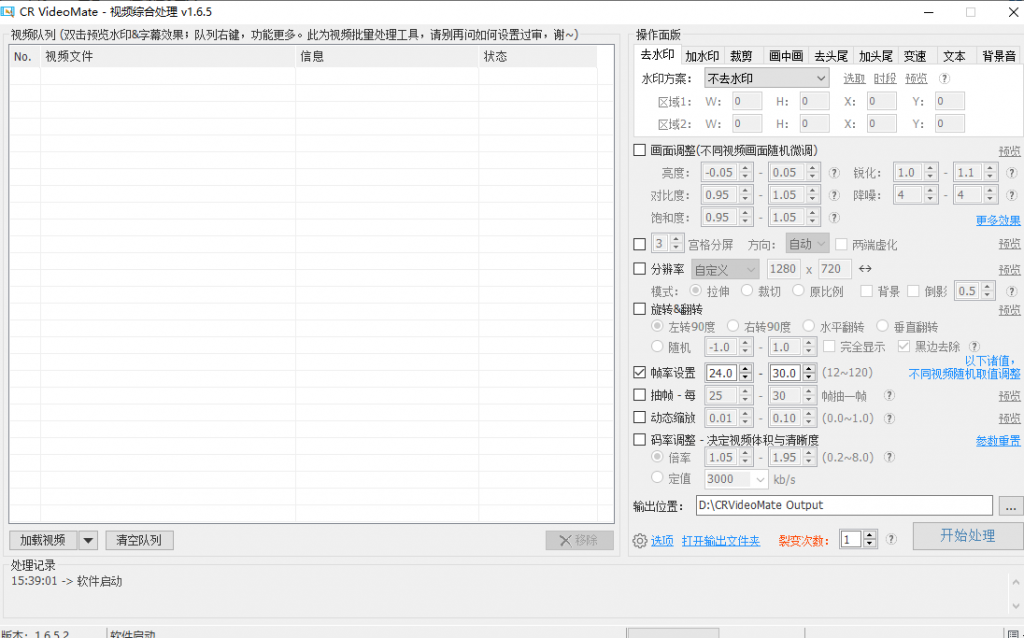This screenshot has height=638, width=1024.
Task: Click the swap arrows icon after resolution 720
Action: (866, 269)
